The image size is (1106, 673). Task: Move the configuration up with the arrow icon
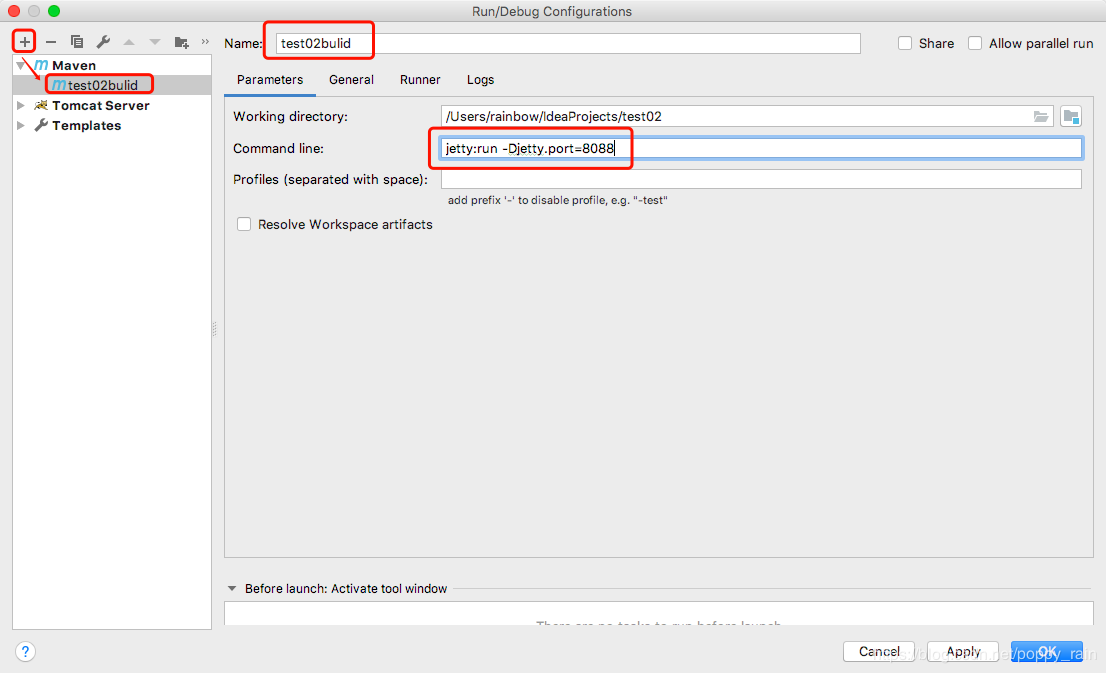(x=129, y=42)
